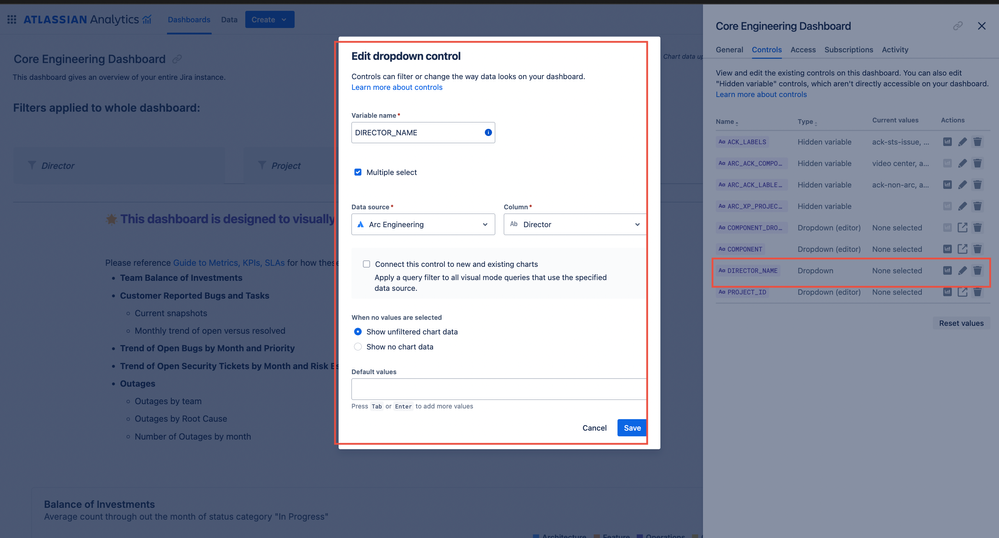This screenshot has width=999, height=538.
Task: Select Show unfiltered chart data radio
Action: [357, 331]
